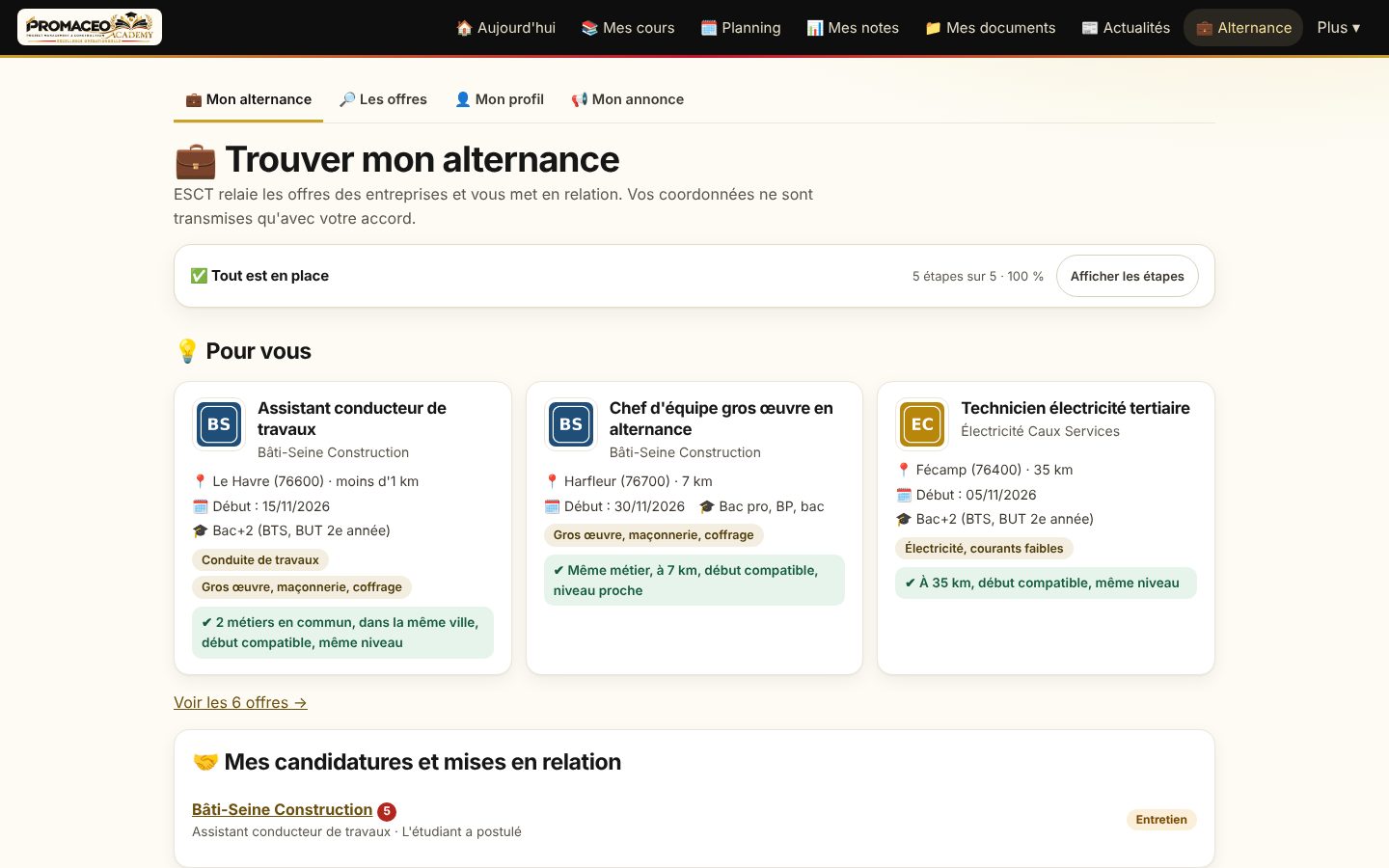Click the red 5 notification badge
Screen dimensions: 1389x868
[x=387, y=811]
